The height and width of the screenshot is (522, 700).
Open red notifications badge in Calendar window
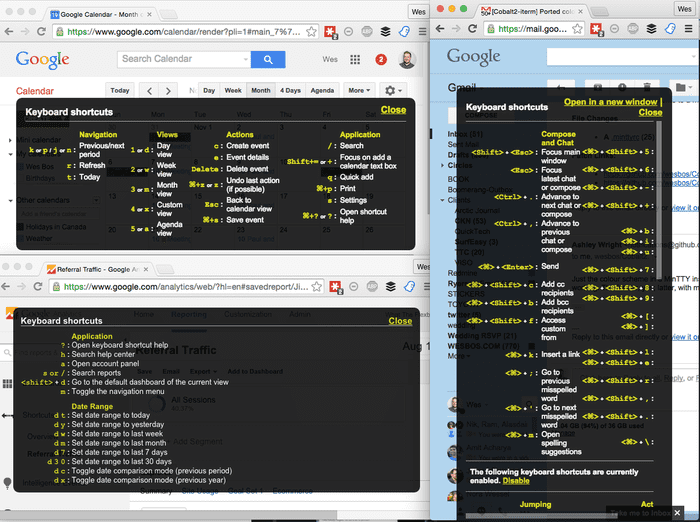pyautogui.click(x=381, y=59)
